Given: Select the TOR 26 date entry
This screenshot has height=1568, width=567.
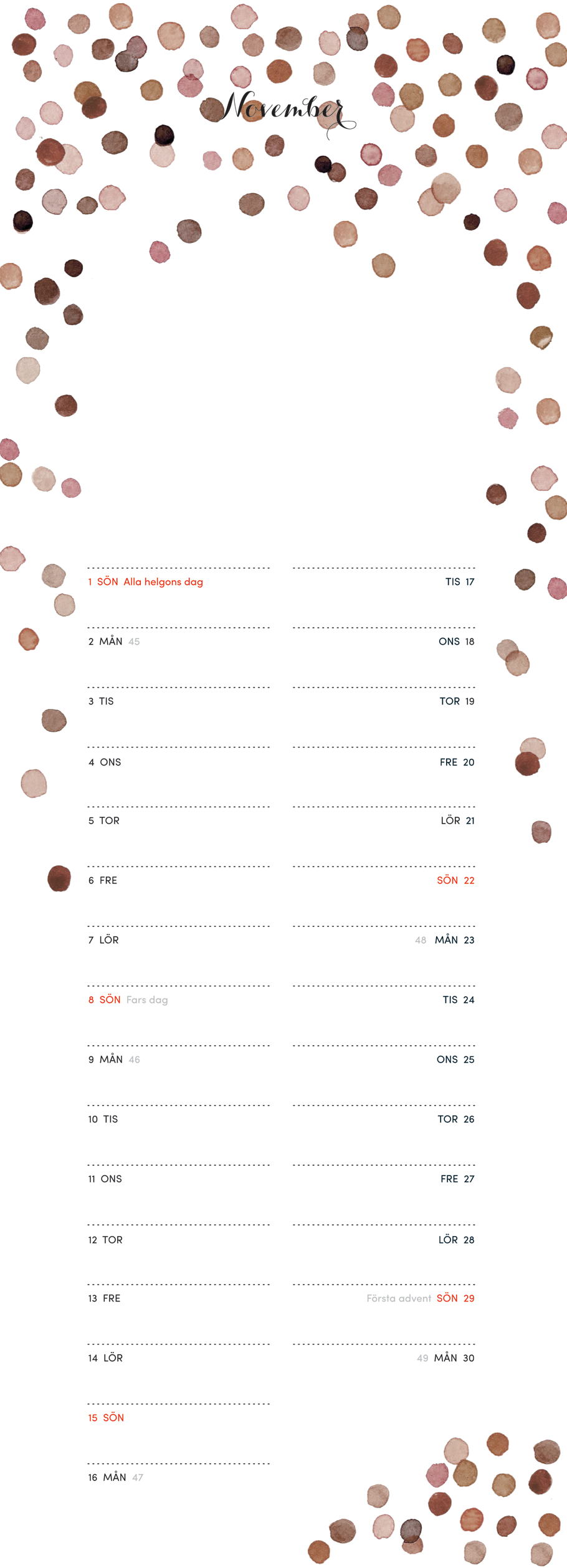Looking at the screenshot, I should coord(455,1119).
